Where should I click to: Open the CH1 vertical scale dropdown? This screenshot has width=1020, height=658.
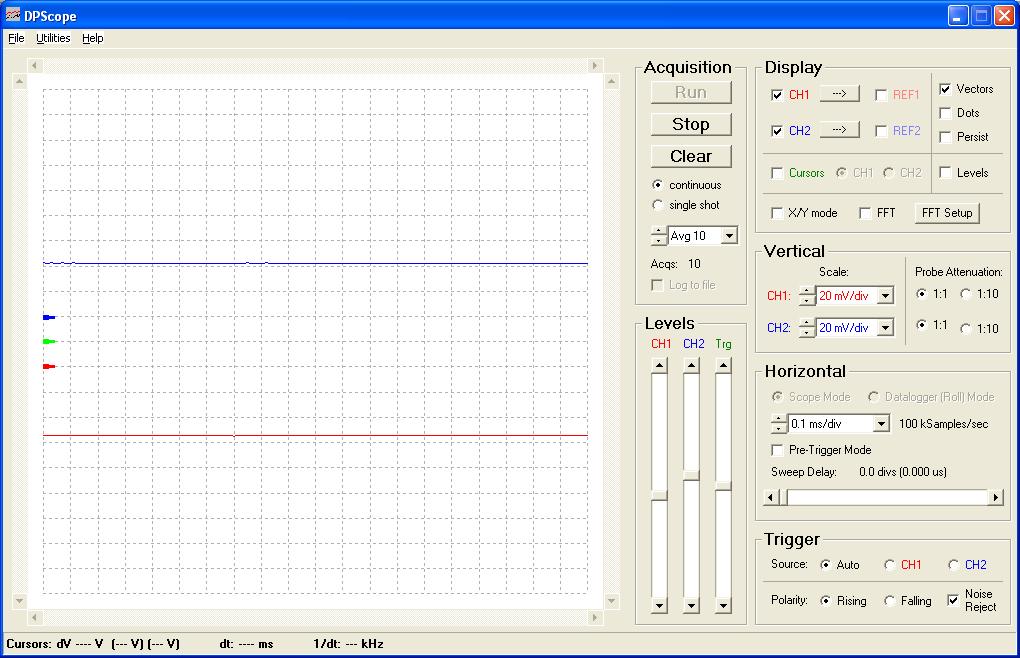(884, 295)
